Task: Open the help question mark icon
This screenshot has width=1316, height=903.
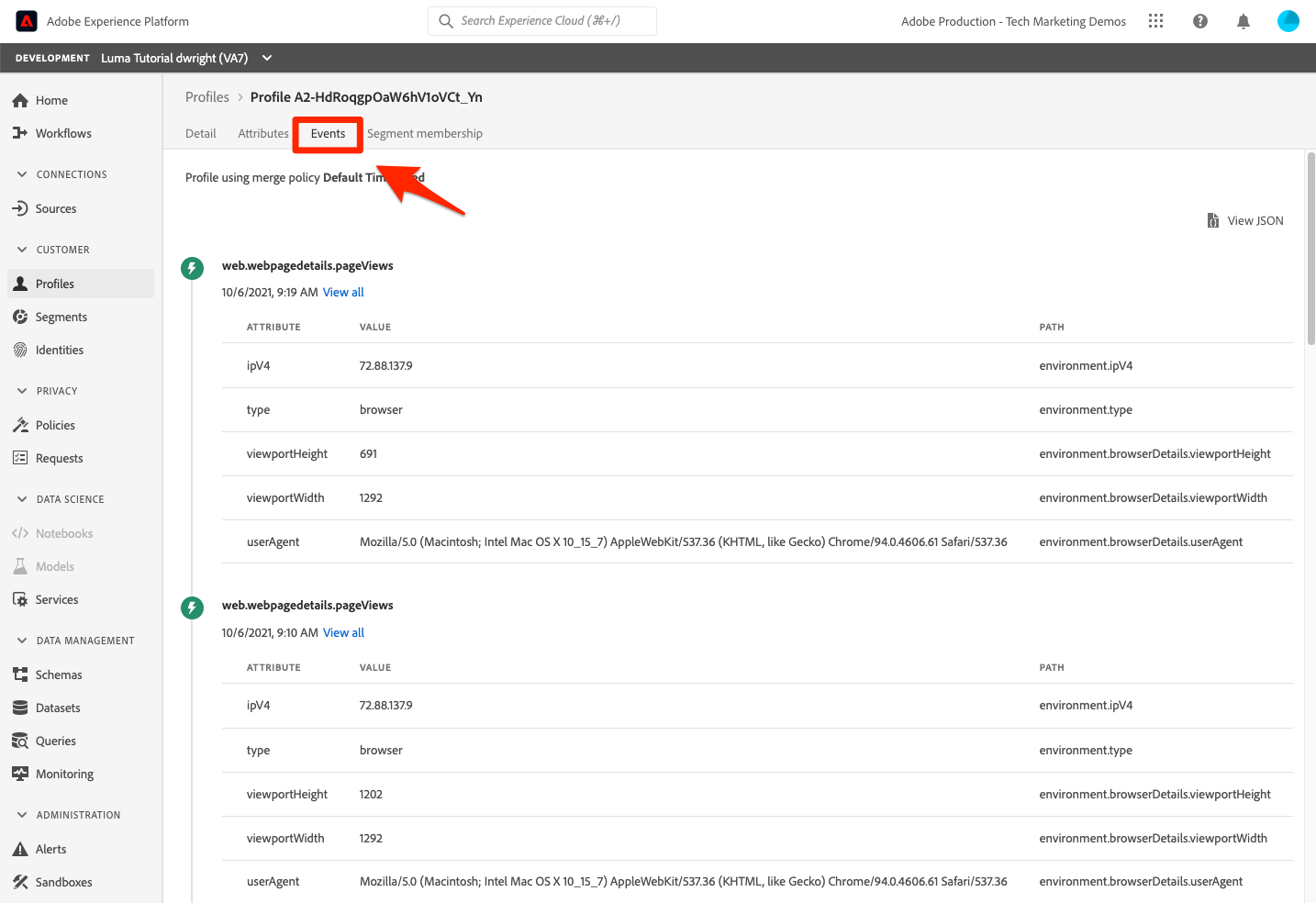Action: 1199,21
